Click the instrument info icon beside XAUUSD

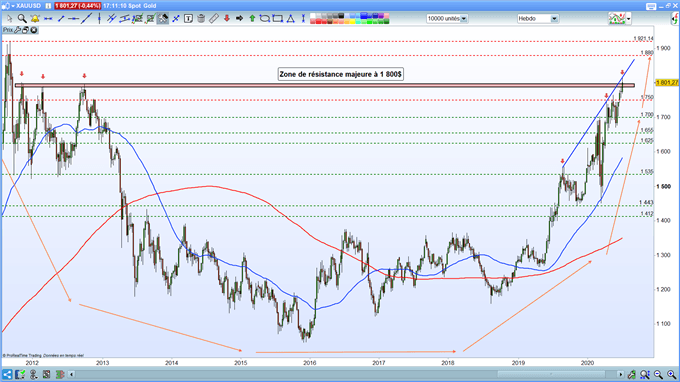pos(48,6)
